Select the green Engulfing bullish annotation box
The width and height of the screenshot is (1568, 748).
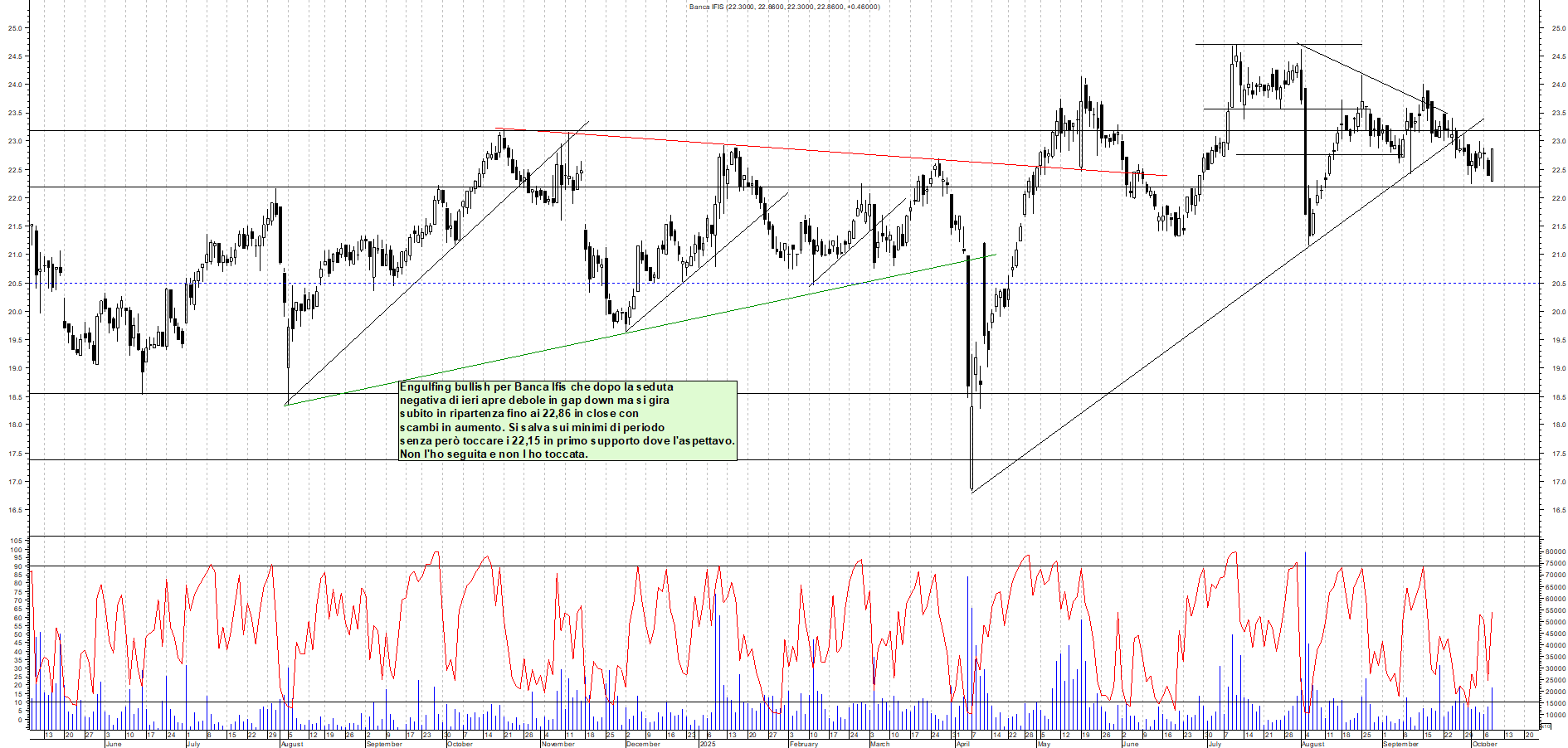coord(567,420)
